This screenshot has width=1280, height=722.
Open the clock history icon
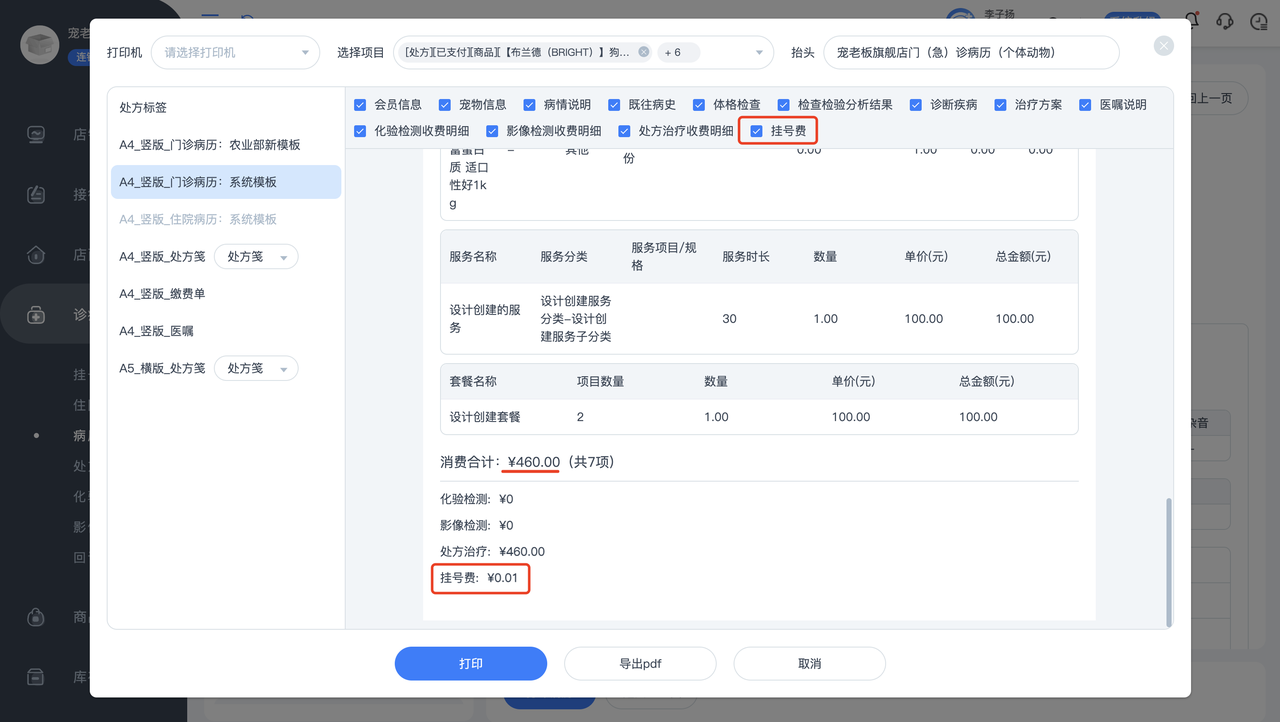pos(1259,20)
